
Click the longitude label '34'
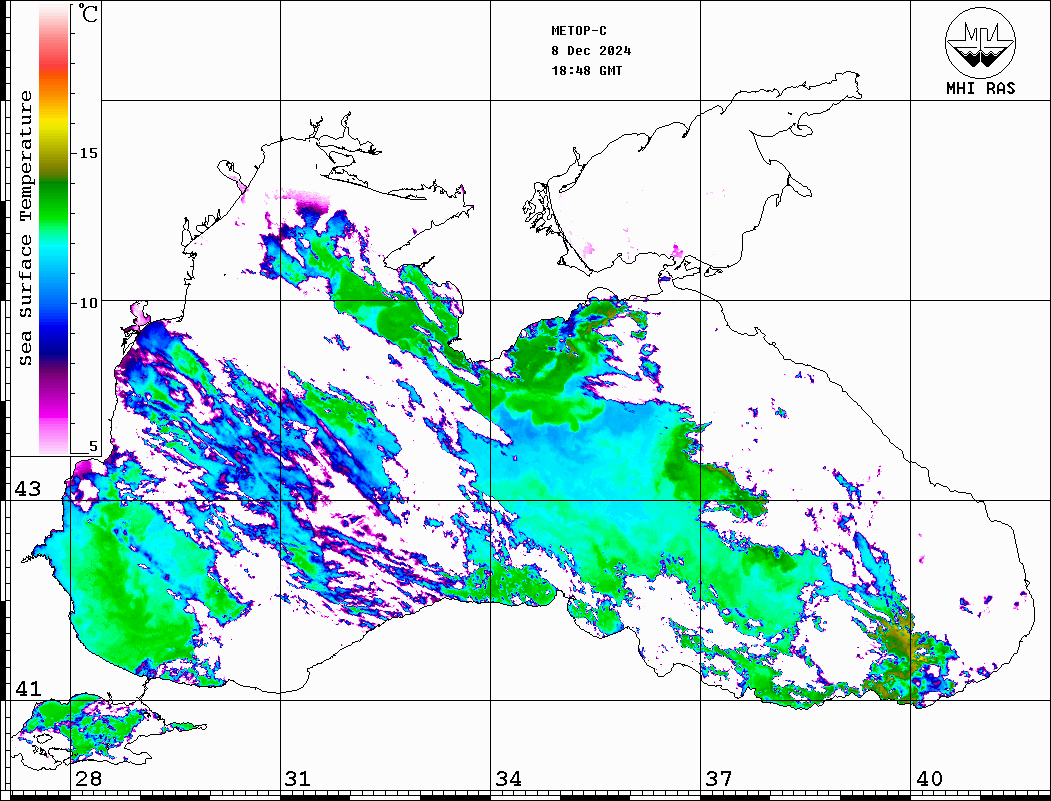coord(509,779)
